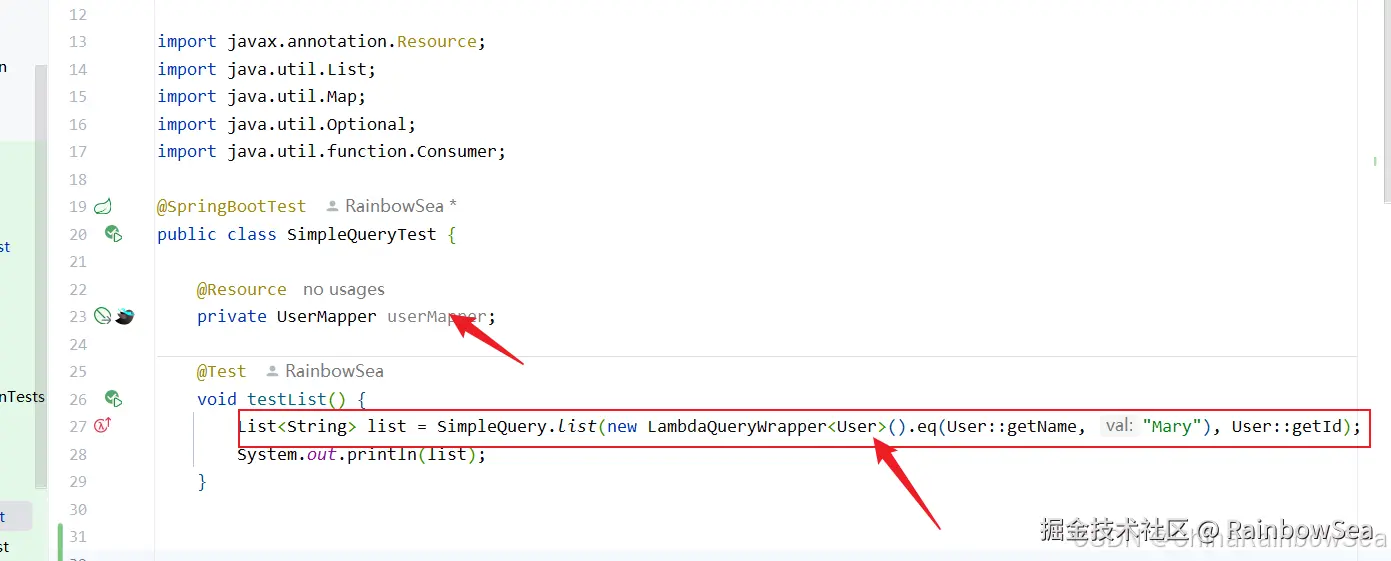Click the @Test annotation
Screen dimensions: 1391x561
(x=221, y=371)
